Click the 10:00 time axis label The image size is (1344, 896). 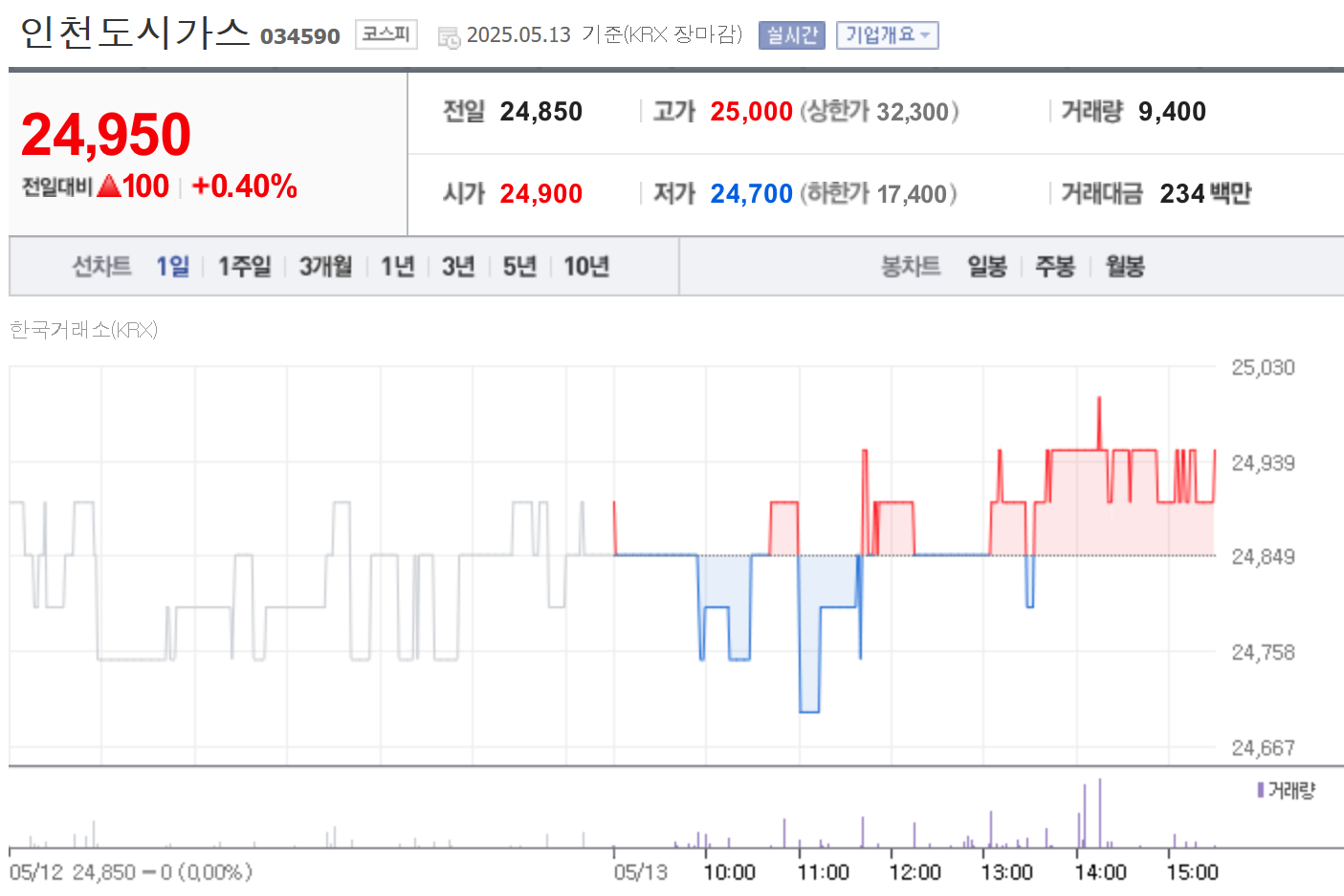730,872
